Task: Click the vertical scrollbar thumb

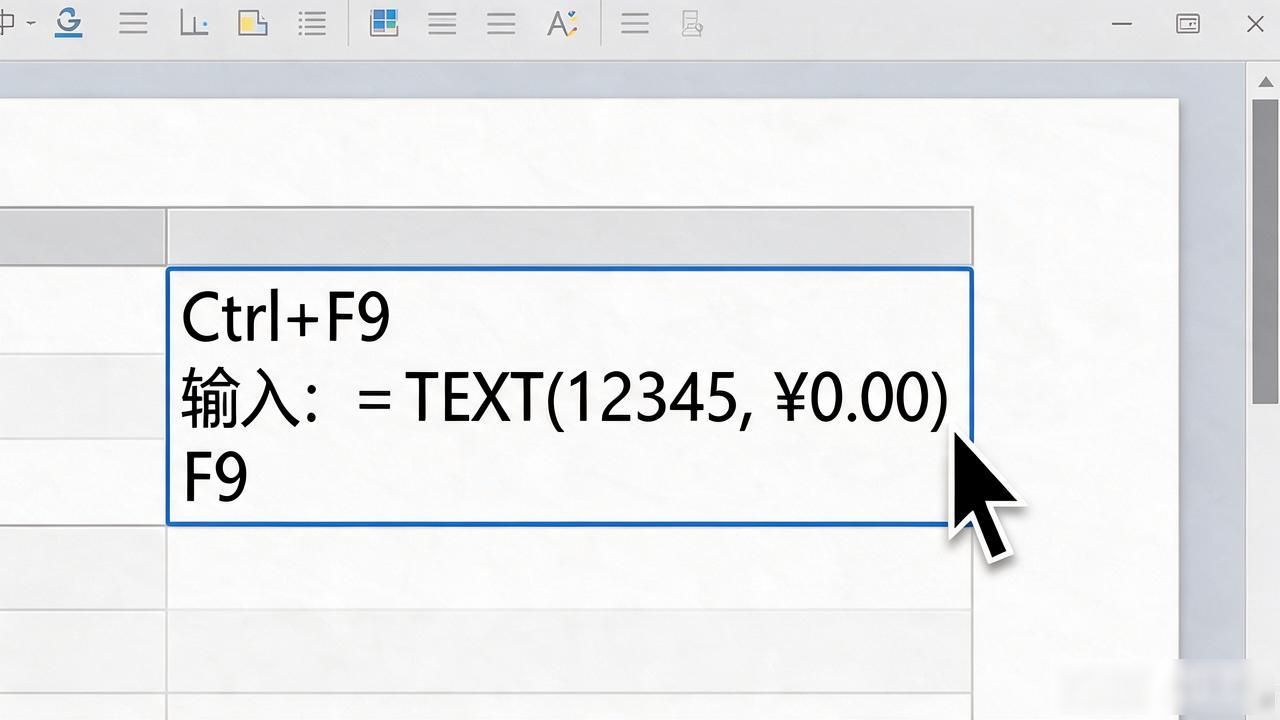Action: 1265,250
